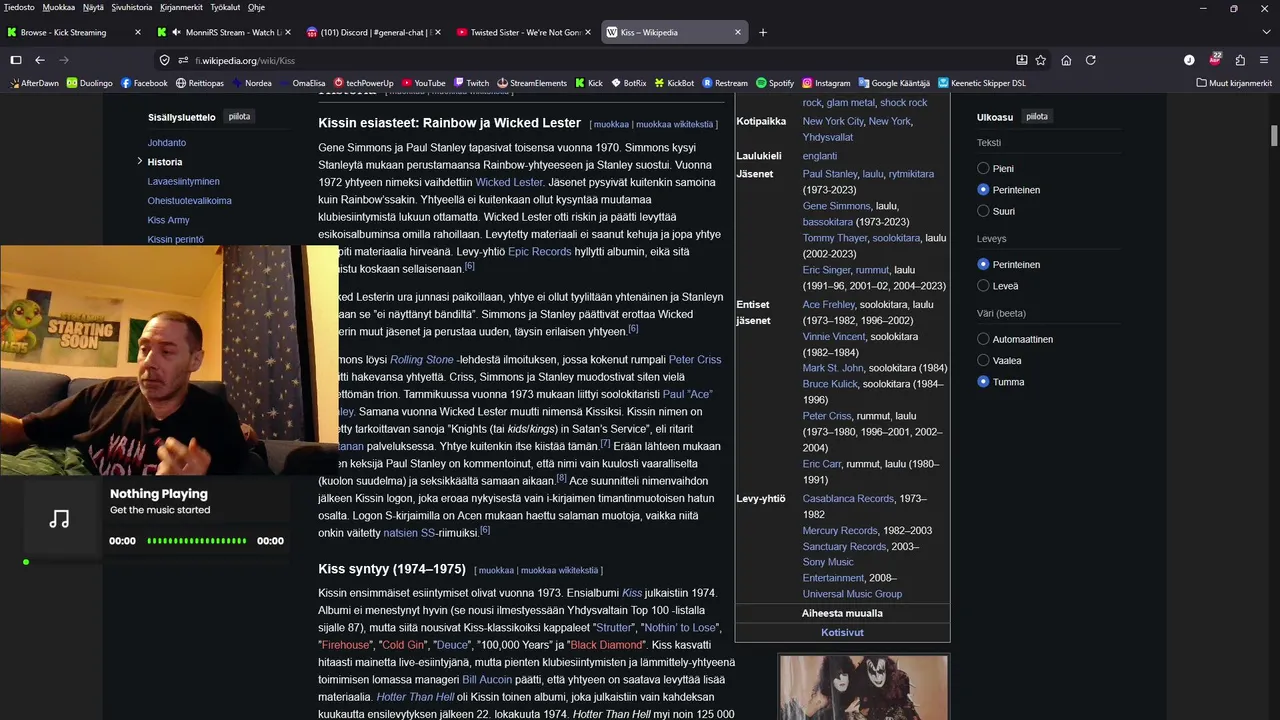Select Automaattinen color mode

[x=983, y=339]
